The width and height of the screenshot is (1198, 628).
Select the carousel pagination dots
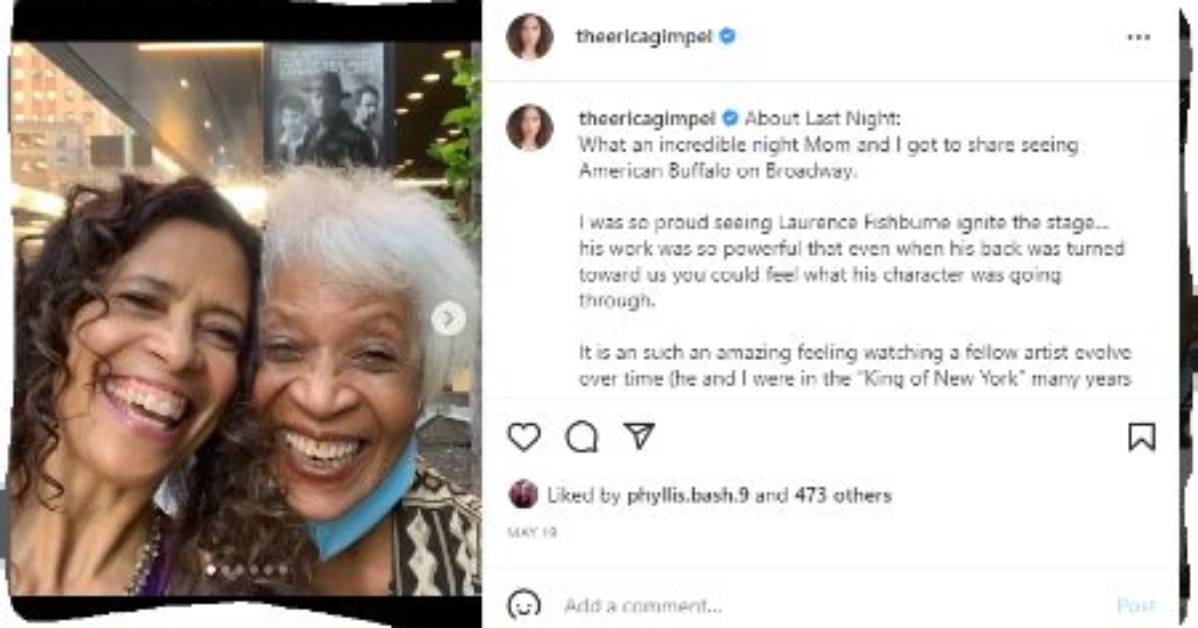247,570
